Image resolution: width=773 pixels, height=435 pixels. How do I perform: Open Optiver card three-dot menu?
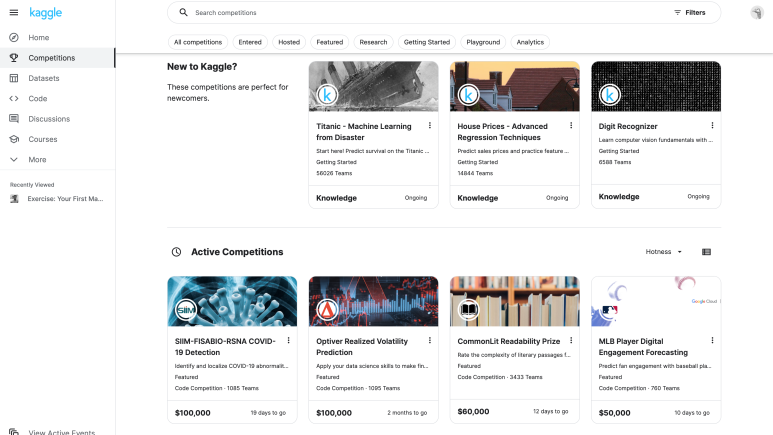click(x=430, y=340)
